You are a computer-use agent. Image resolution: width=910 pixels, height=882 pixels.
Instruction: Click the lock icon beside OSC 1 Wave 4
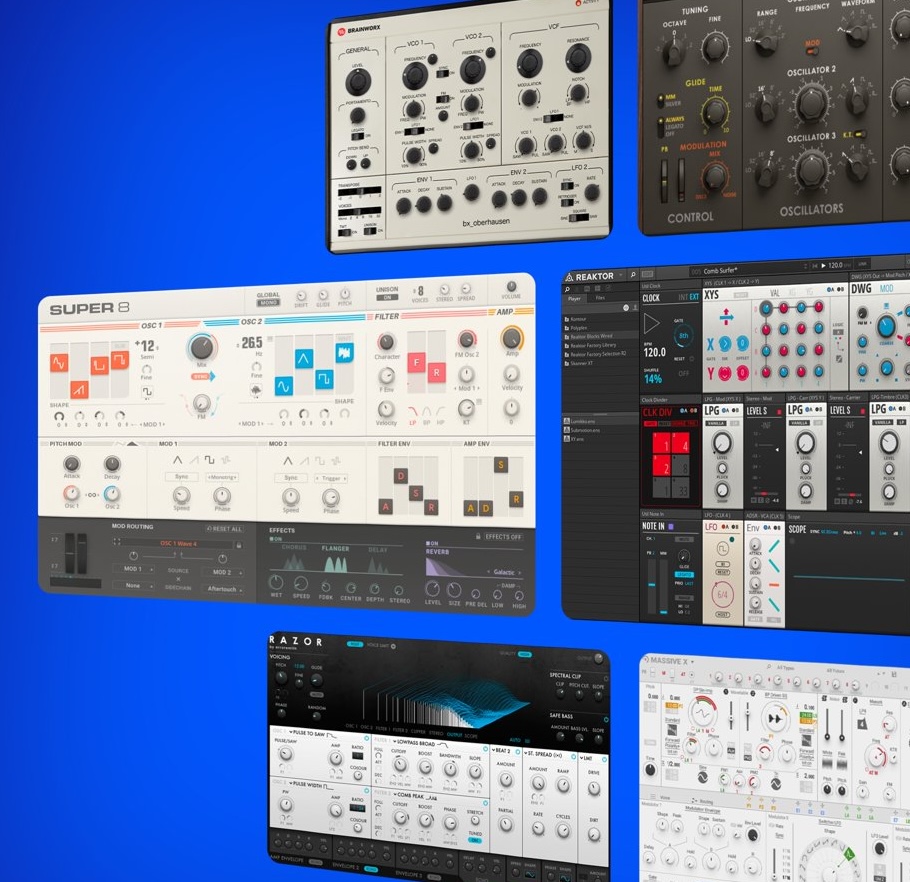(238, 545)
